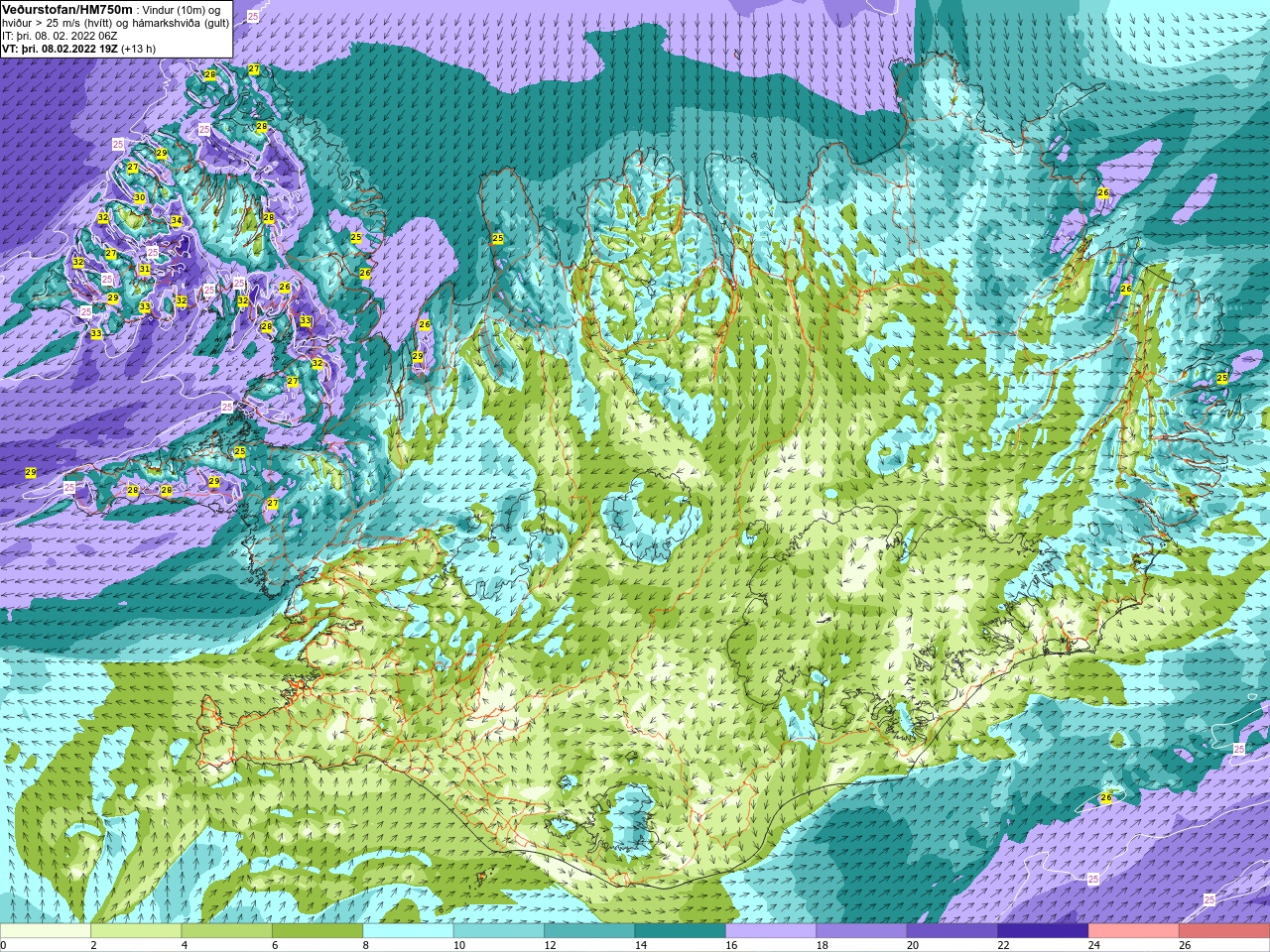Viewport: 1270px width, 952px height.
Task: Pick the 4–6 m/s green legend swatch
Action: [227, 931]
